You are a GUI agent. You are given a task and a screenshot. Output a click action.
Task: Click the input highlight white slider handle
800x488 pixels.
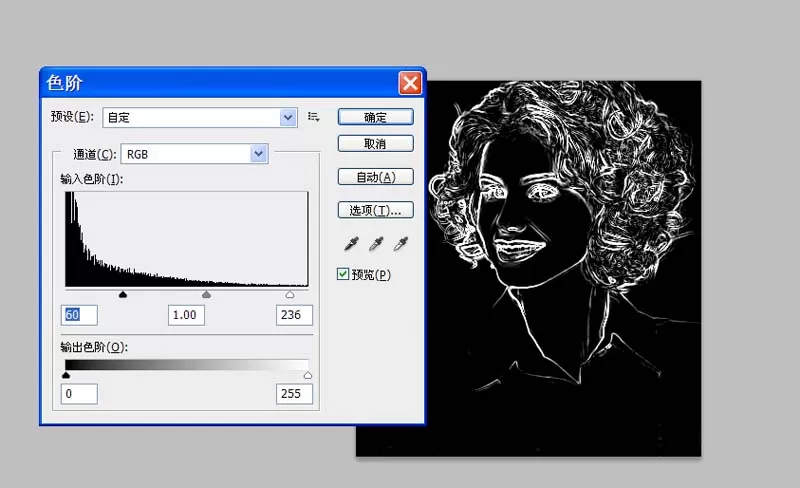[x=290, y=295]
